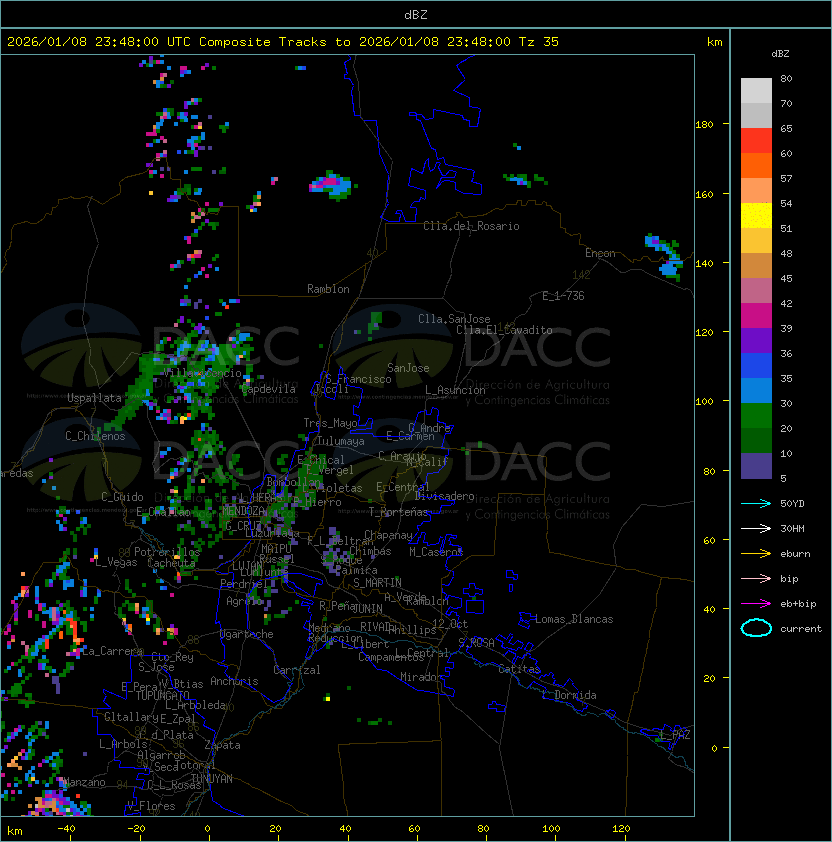
Task: Click the 'MAIPU' city label
Action: pos(276,549)
